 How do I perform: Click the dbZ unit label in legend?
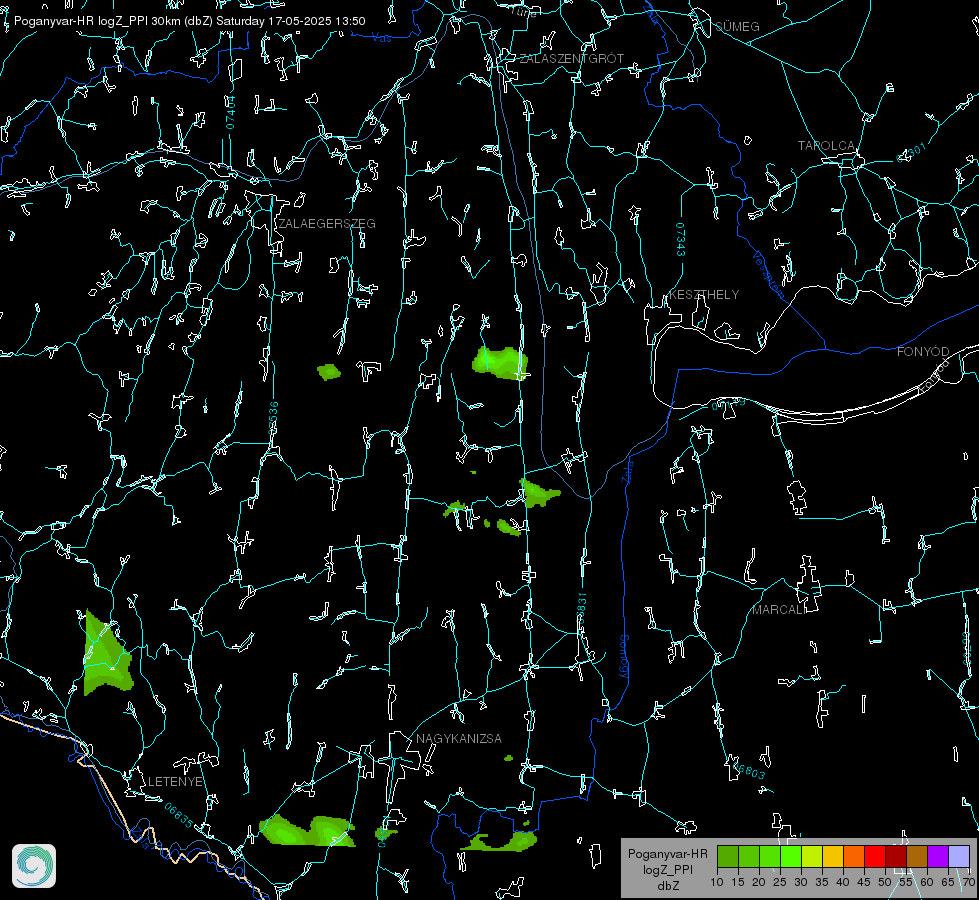pos(668,886)
